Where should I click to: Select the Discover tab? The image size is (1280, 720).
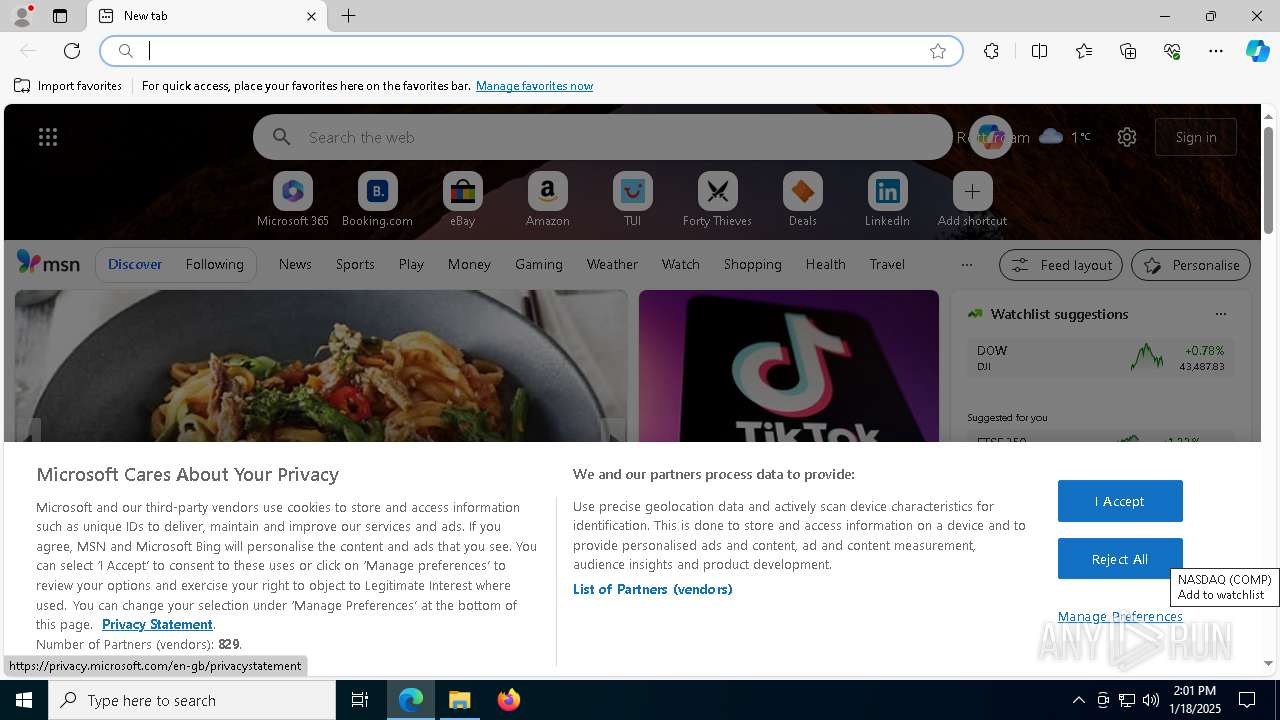coord(135,264)
